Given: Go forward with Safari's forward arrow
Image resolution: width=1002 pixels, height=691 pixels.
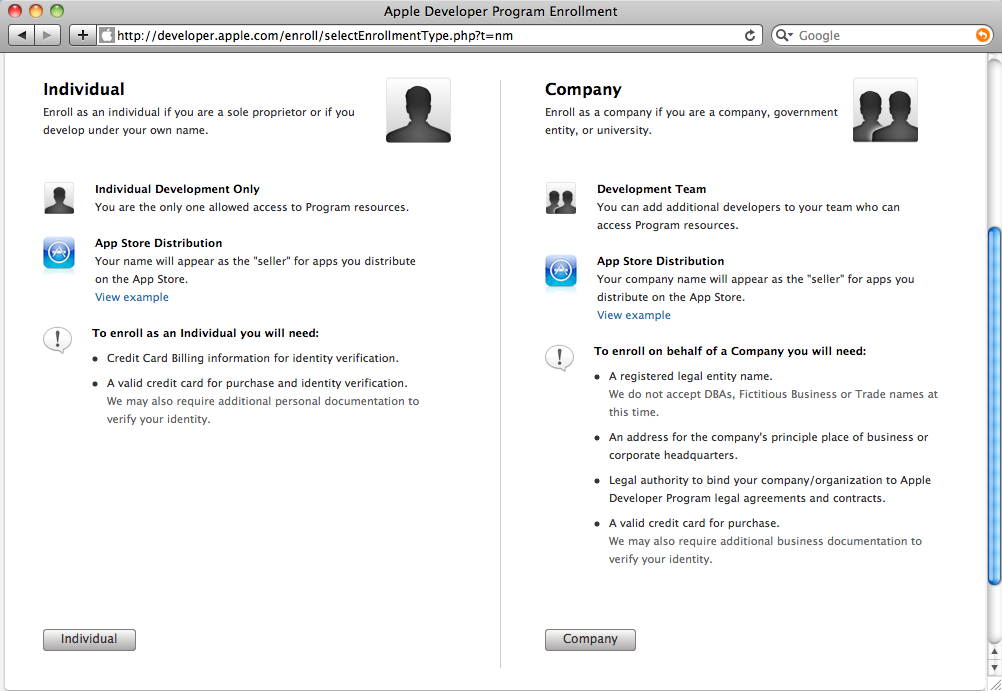Looking at the screenshot, I should [48, 35].
